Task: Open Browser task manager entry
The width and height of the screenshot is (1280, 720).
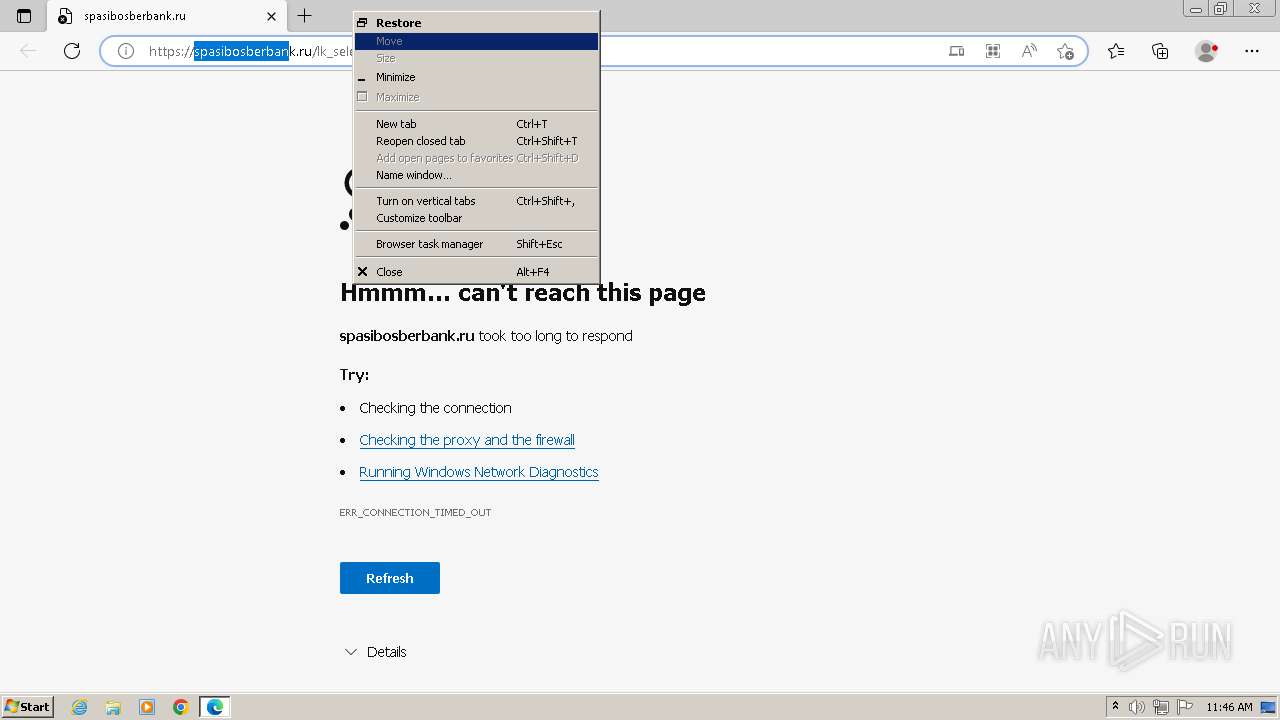Action: click(477, 244)
